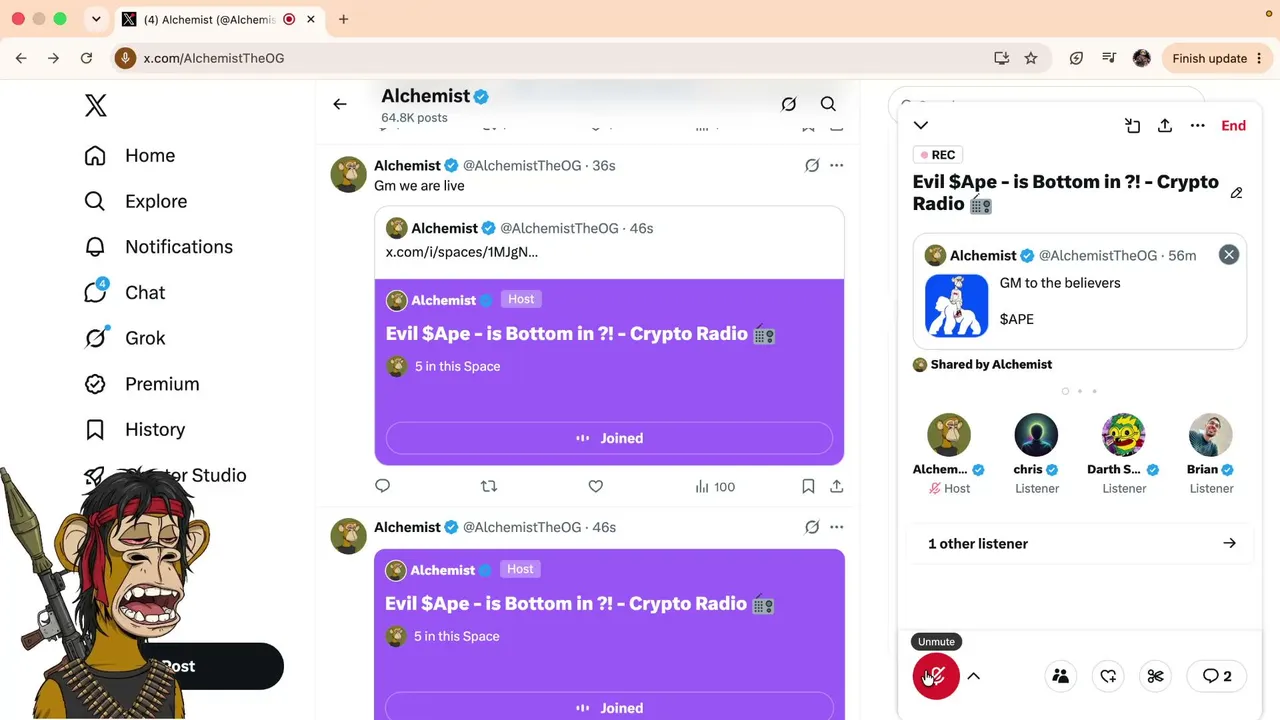
Task: Click the Grok icon in the profile header
Action: point(789,104)
